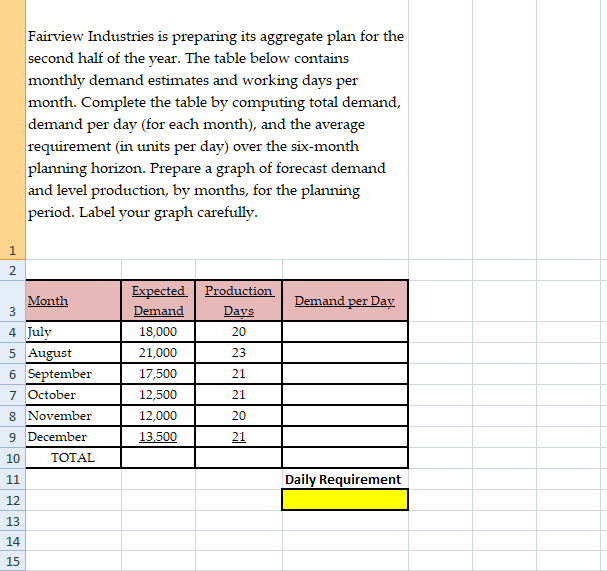Select August's empty Demand per Day cell
Image resolution: width=607 pixels, height=571 pixels.
click(345, 353)
